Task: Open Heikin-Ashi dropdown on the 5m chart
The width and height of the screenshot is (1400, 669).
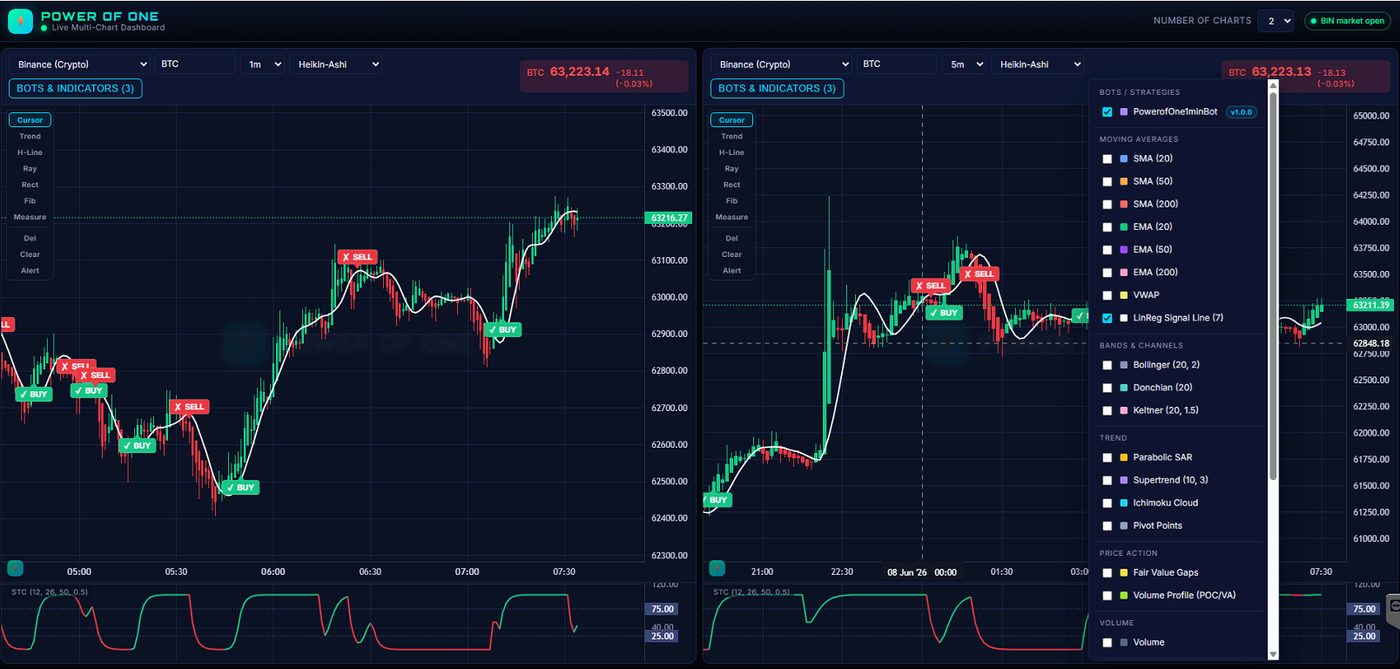Action: point(1038,64)
